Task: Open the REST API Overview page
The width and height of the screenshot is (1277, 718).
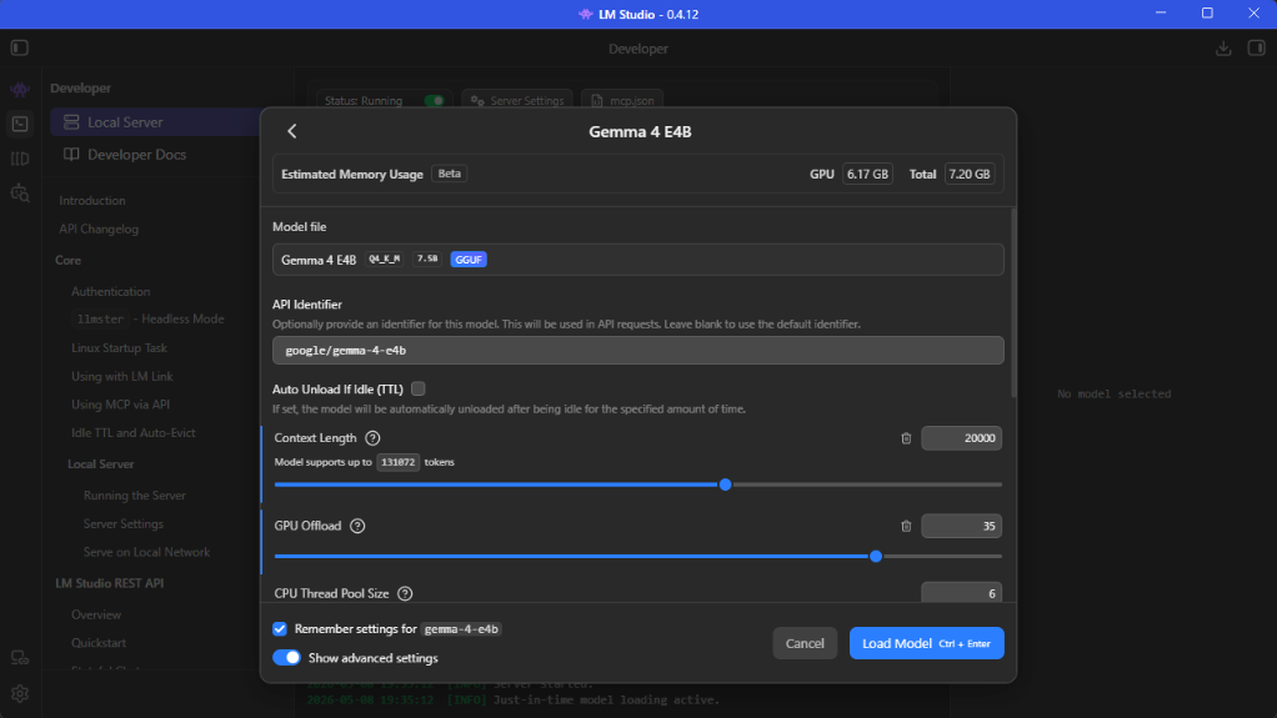Action: (96, 615)
